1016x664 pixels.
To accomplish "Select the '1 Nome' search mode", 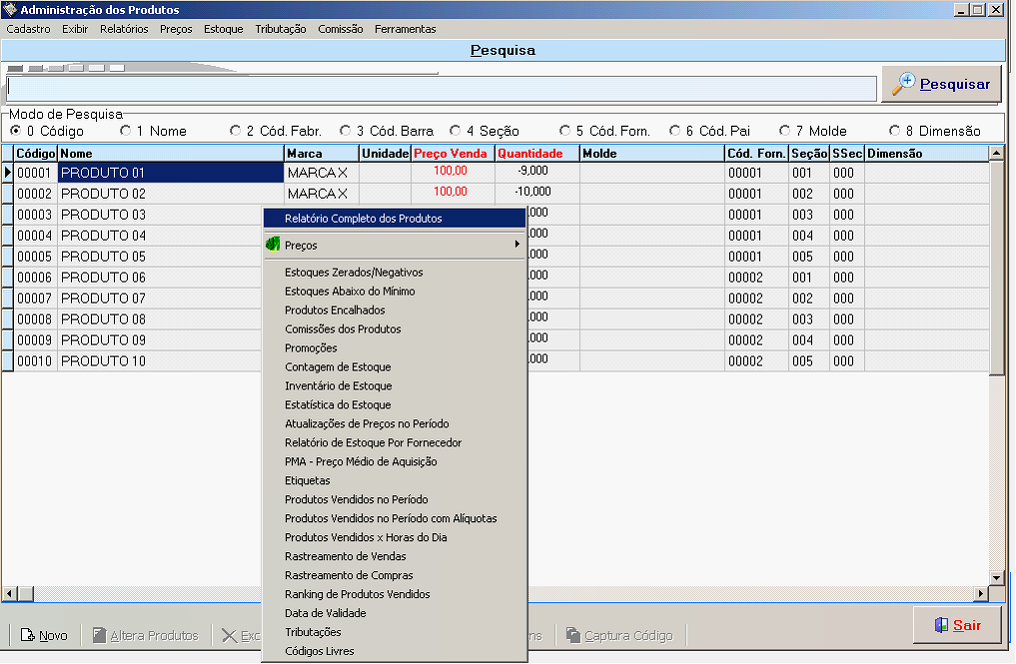I will click(126, 131).
